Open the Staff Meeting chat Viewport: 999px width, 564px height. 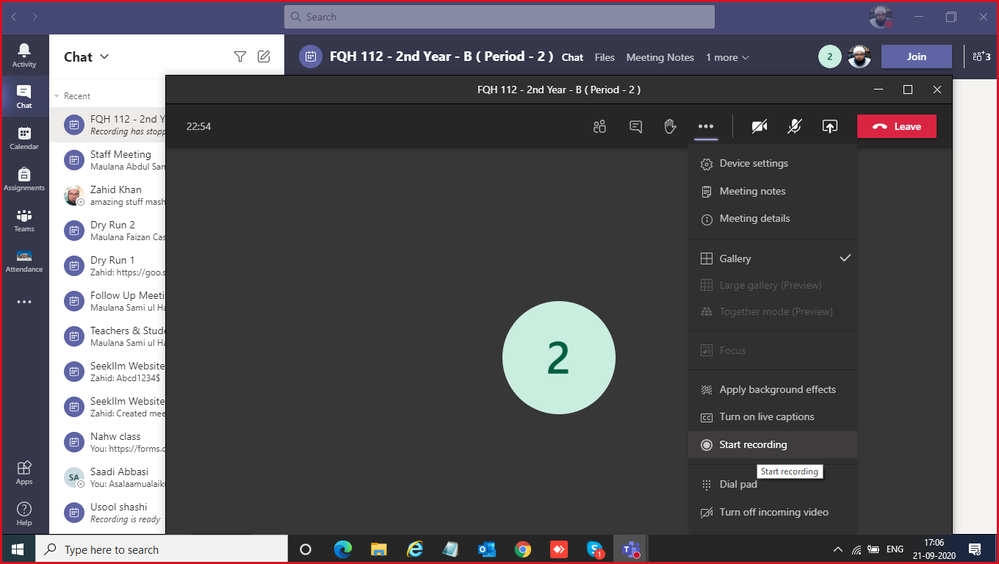pyautogui.click(x=107, y=160)
